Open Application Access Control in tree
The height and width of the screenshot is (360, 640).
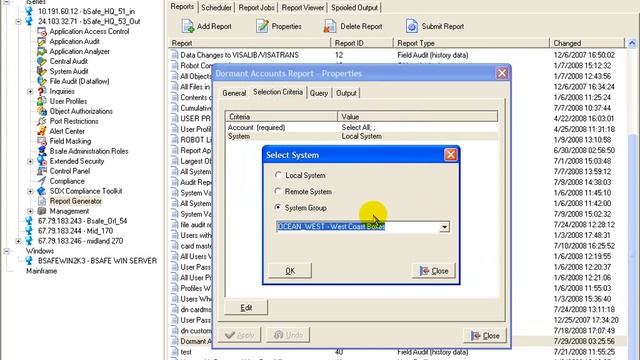pos(89,31)
